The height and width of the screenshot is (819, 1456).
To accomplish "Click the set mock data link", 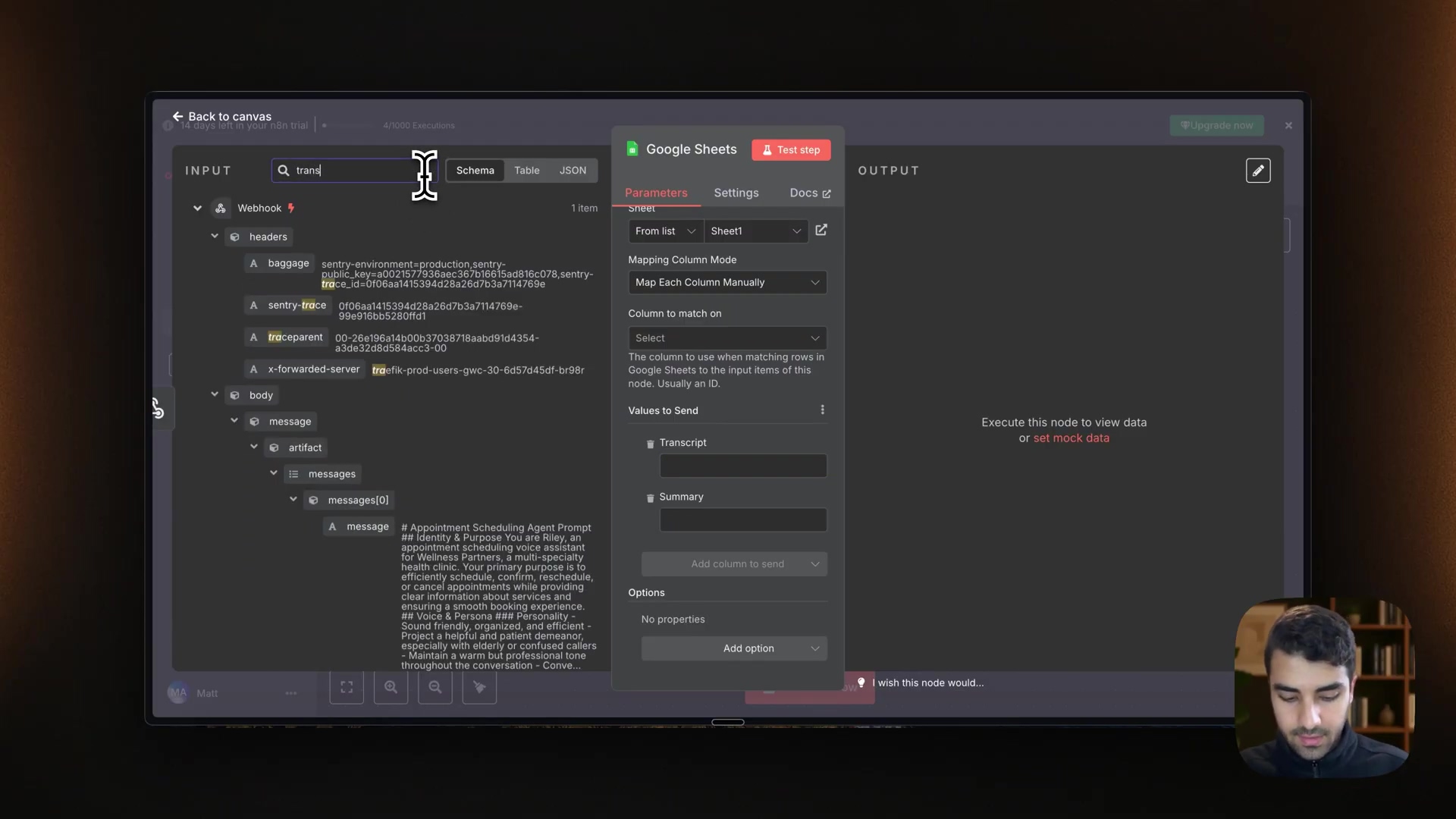I will (1071, 438).
